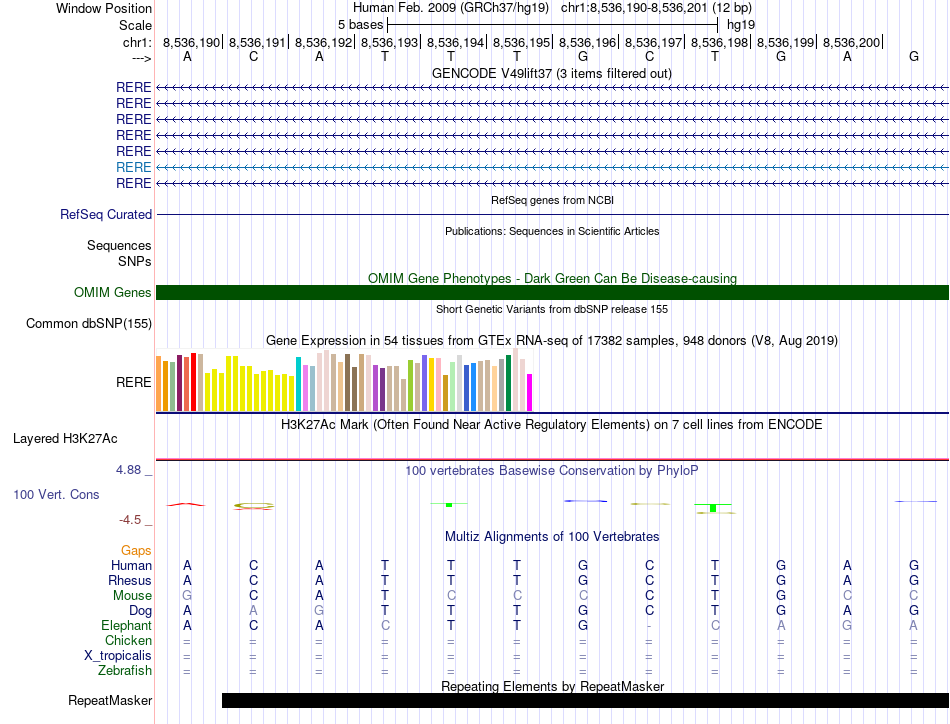The width and height of the screenshot is (950, 724).
Task: Click Multiz Alignments of 100 Vertebrates title
Action: [552, 536]
